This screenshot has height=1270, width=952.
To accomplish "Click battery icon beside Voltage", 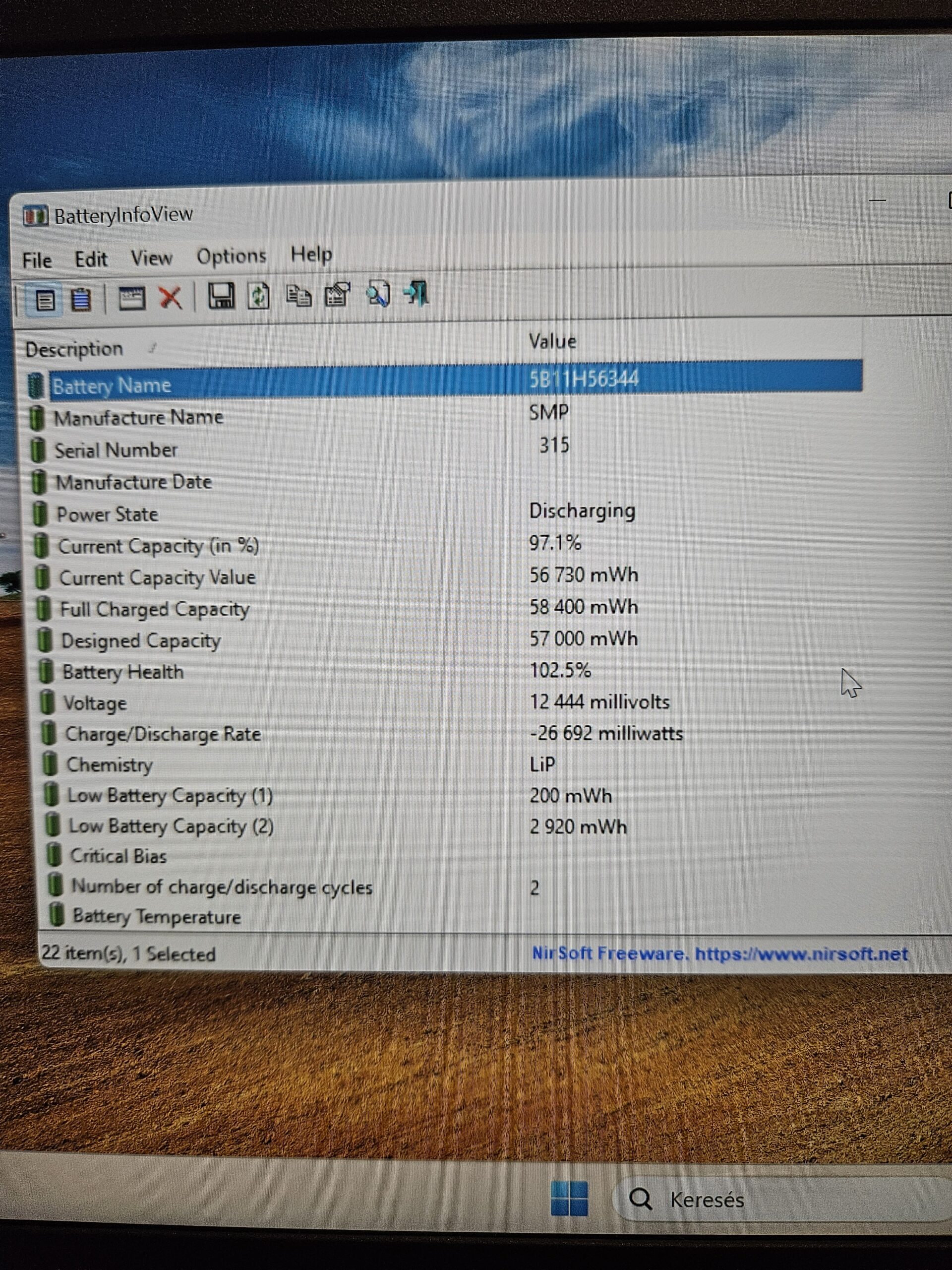I will (x=47, y=703).
